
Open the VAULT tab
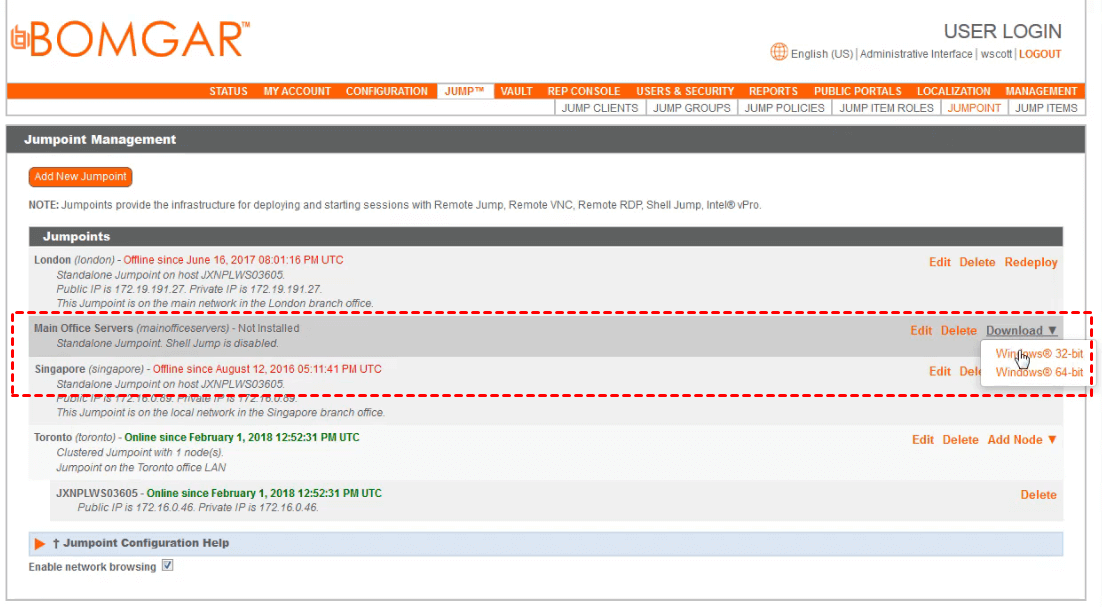pyautogui.click(x=517, y=91)
